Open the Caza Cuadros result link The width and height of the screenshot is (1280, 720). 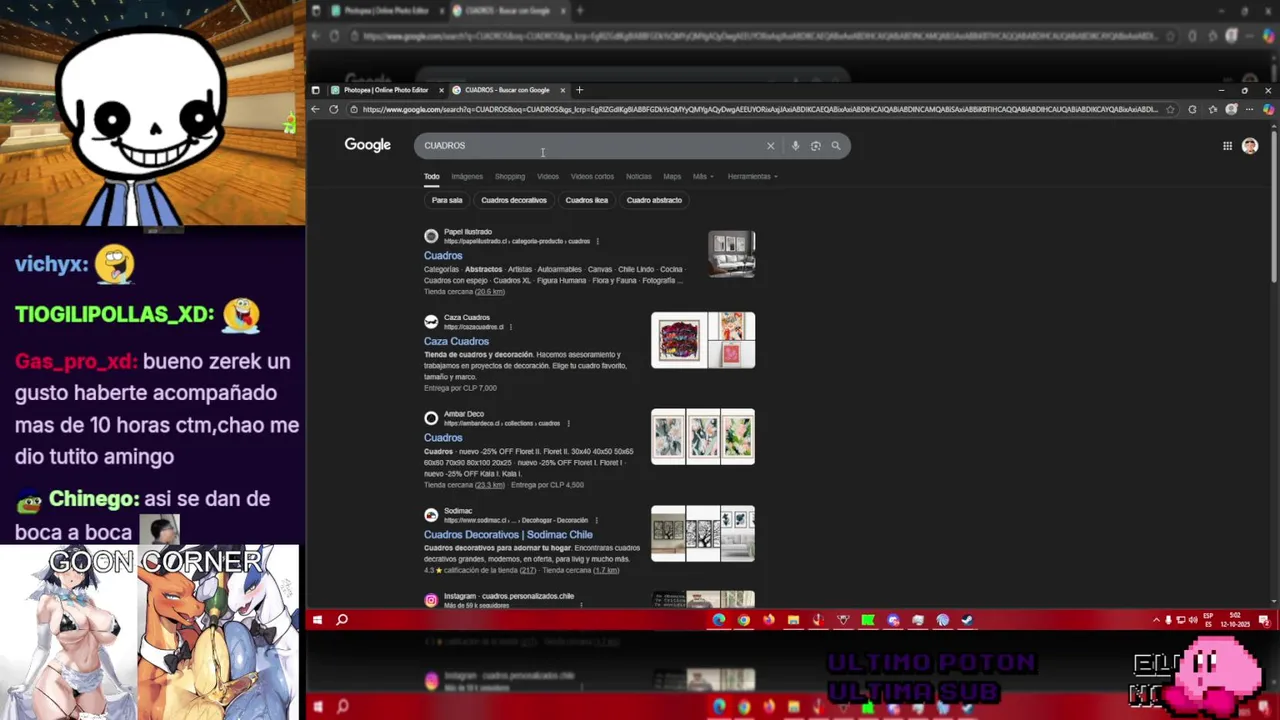pos(456,341)
